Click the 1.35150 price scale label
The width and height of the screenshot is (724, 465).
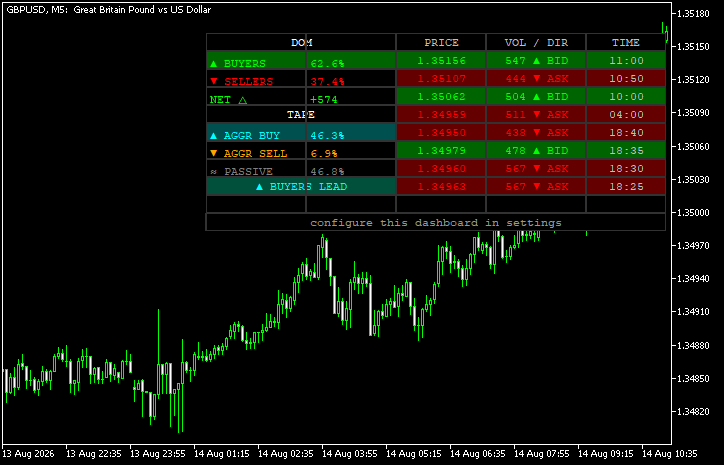pyautogui.click(x=693, y=47)
